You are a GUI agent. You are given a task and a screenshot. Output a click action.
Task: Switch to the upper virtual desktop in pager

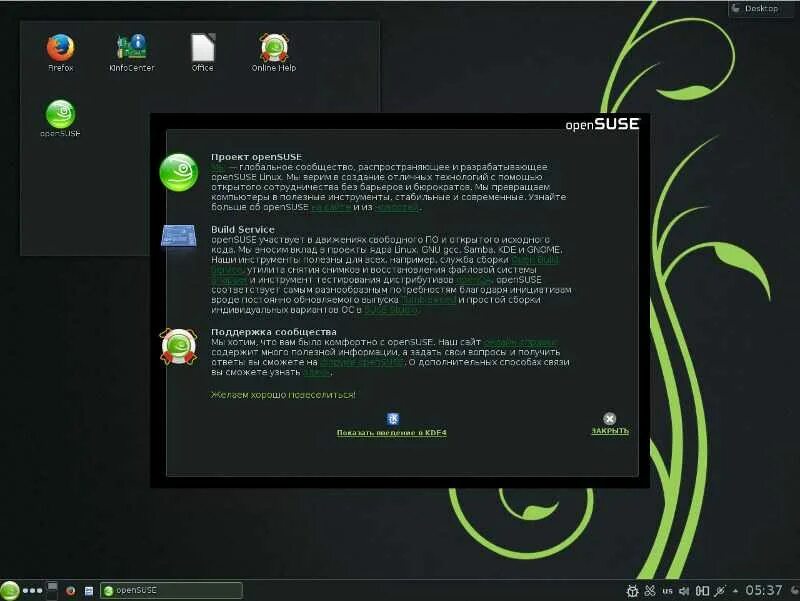[52, 586]
